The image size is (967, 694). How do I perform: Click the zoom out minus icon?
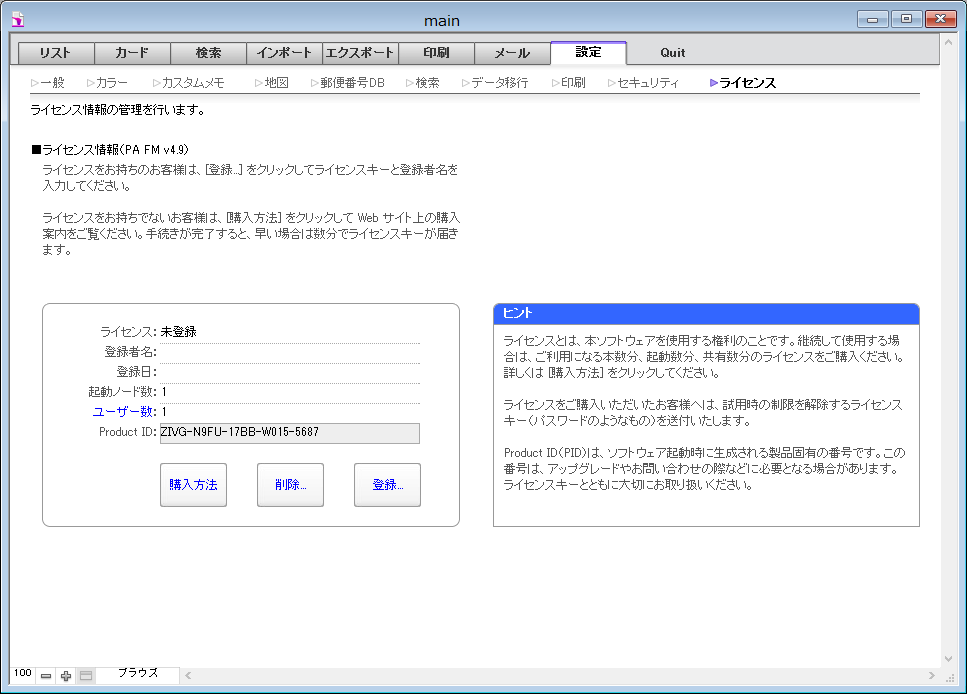point(46,676)
